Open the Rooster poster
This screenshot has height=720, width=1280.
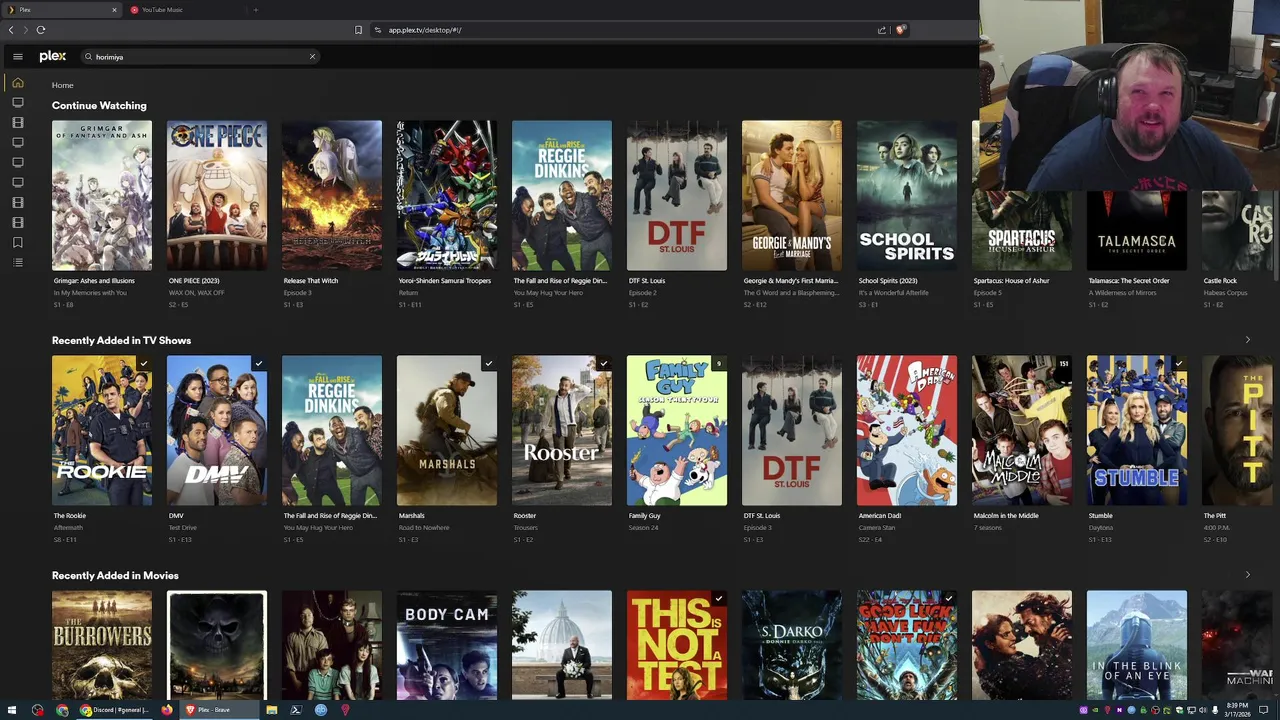562,430
